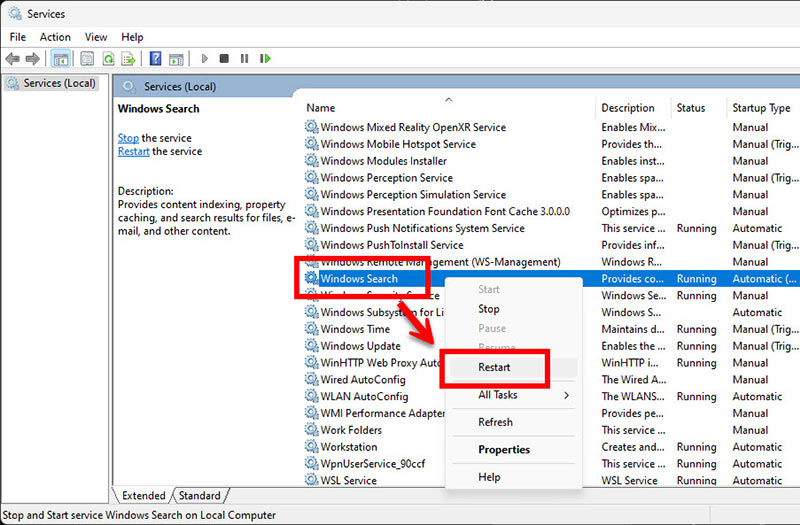This screenshot has width=800, height=525.
Task: Click gear icon of Windows Mobile Hotspot Service
Action: 311,143
